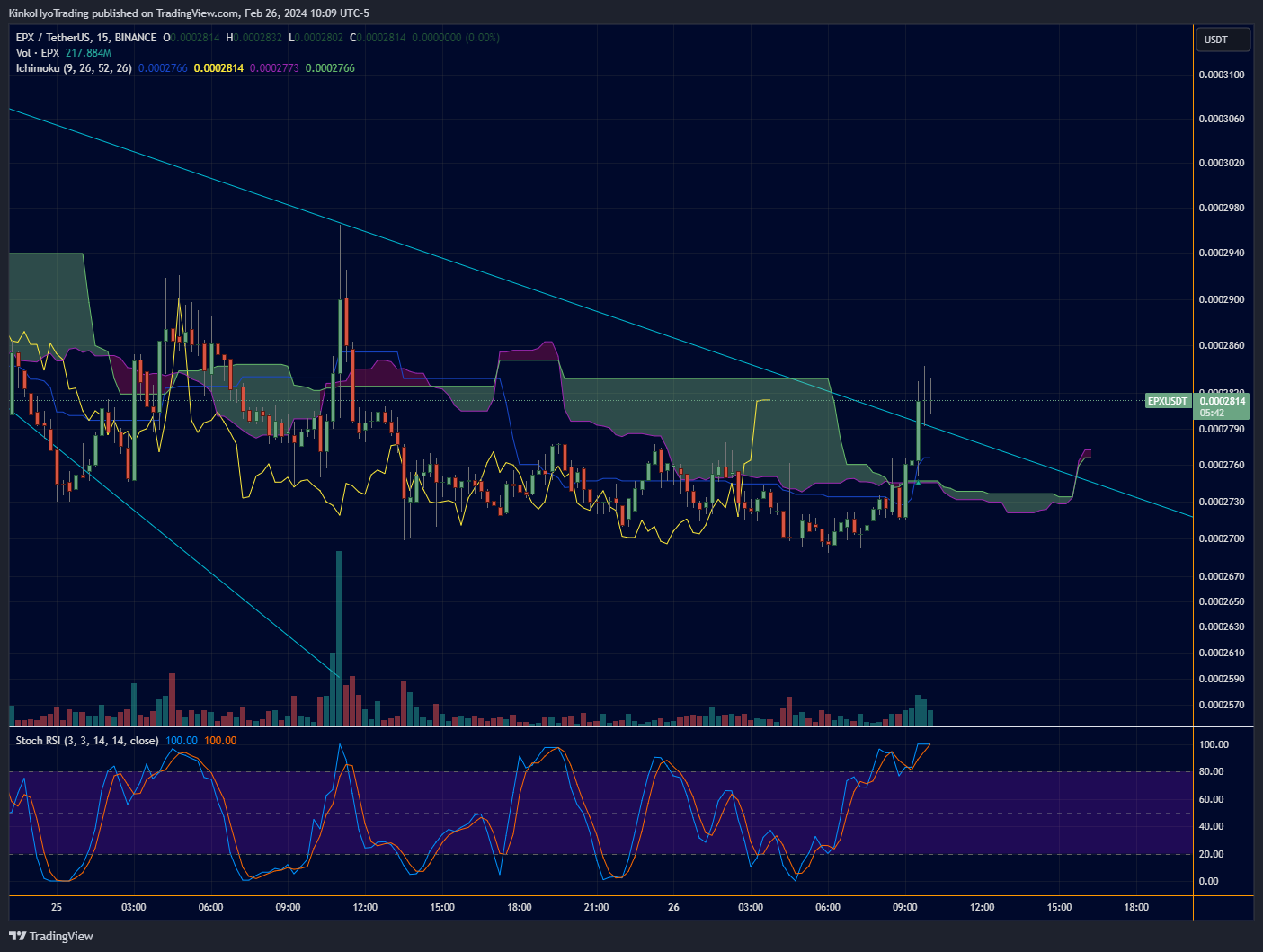This screenshot has height=952, width=1263.
Task: Open the USDT currency selector
Action: pyautogui.click(x=1223, y=40)
